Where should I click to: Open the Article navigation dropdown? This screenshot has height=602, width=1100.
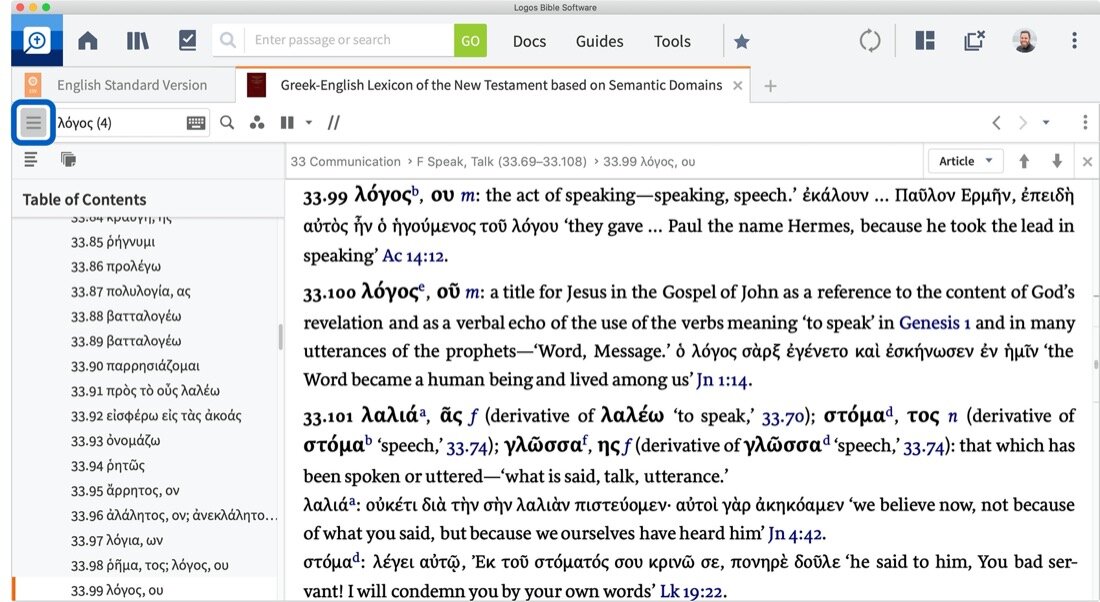tap(965, 161)
